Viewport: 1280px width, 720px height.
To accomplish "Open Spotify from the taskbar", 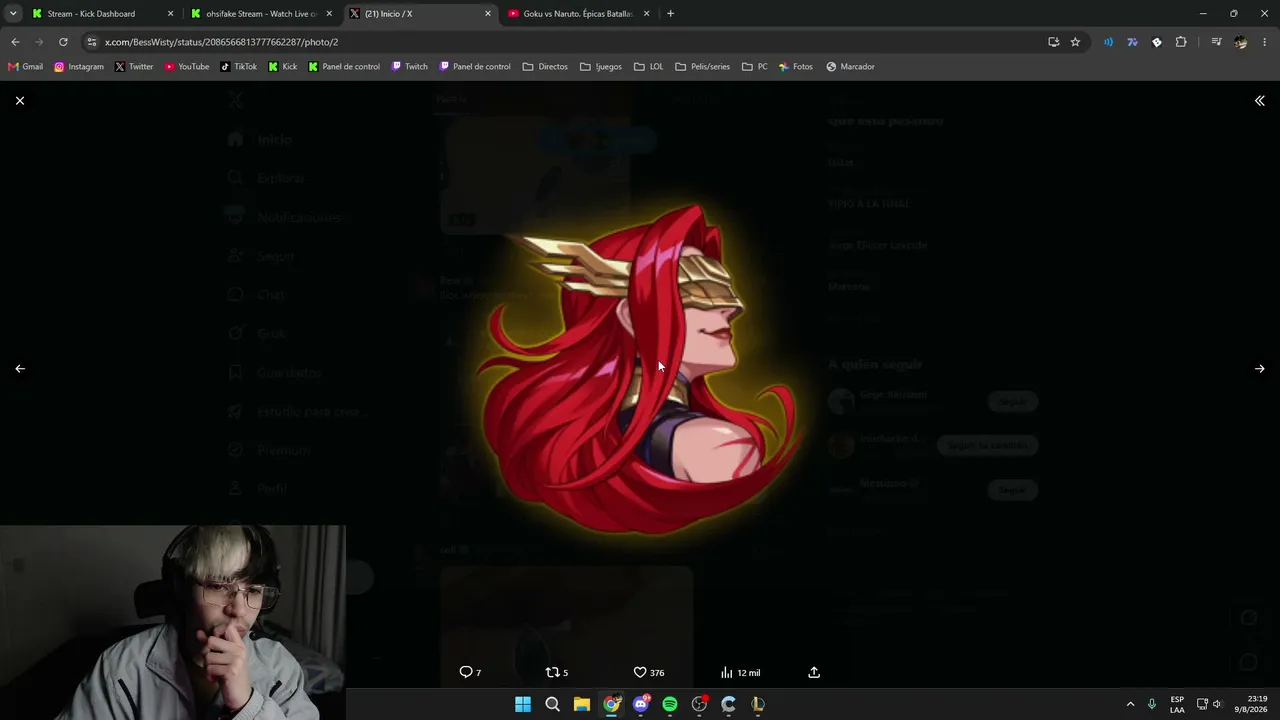I will [670, 704].
